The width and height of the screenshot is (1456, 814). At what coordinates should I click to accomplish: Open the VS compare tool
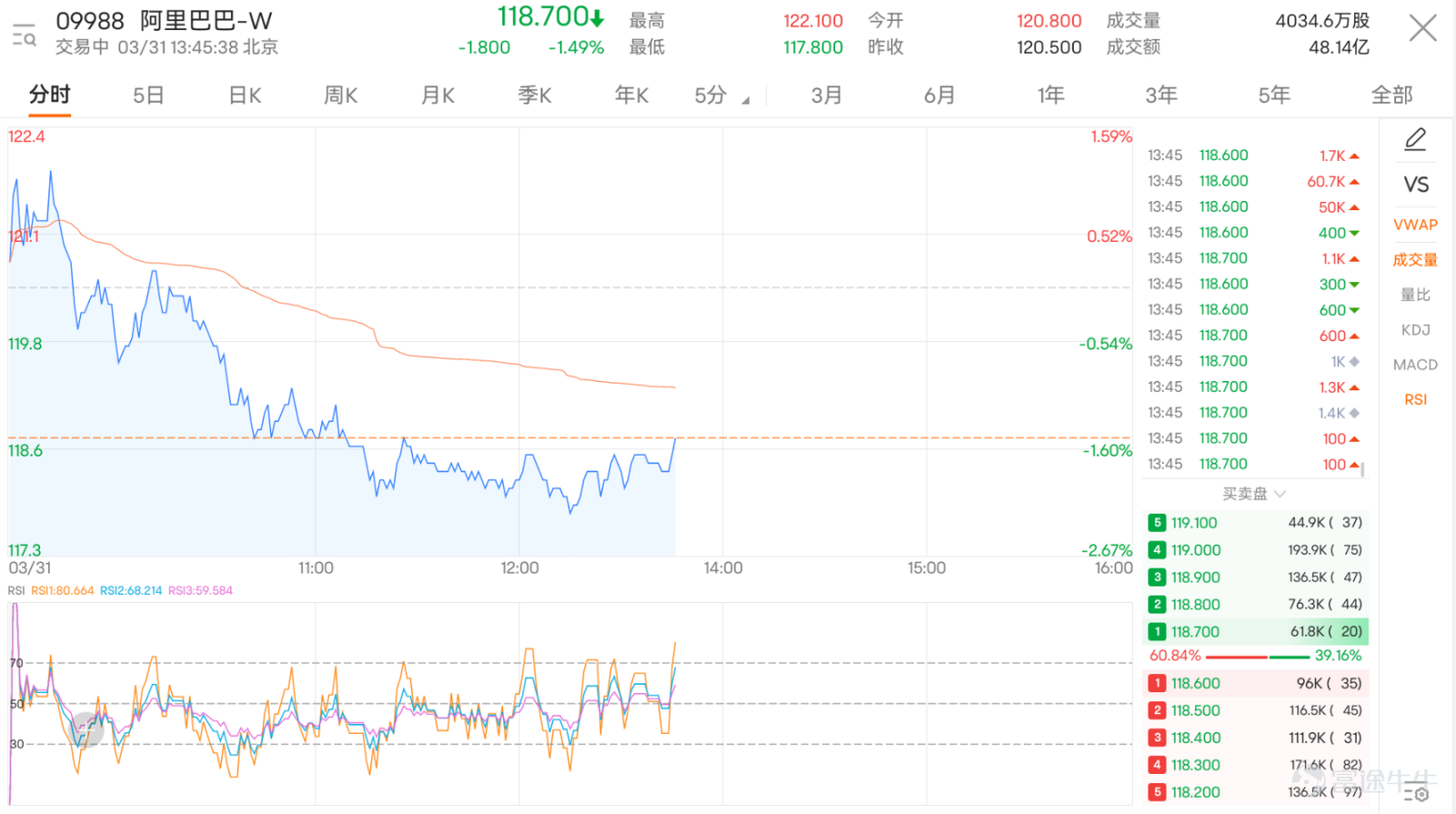click(1416, 185)
